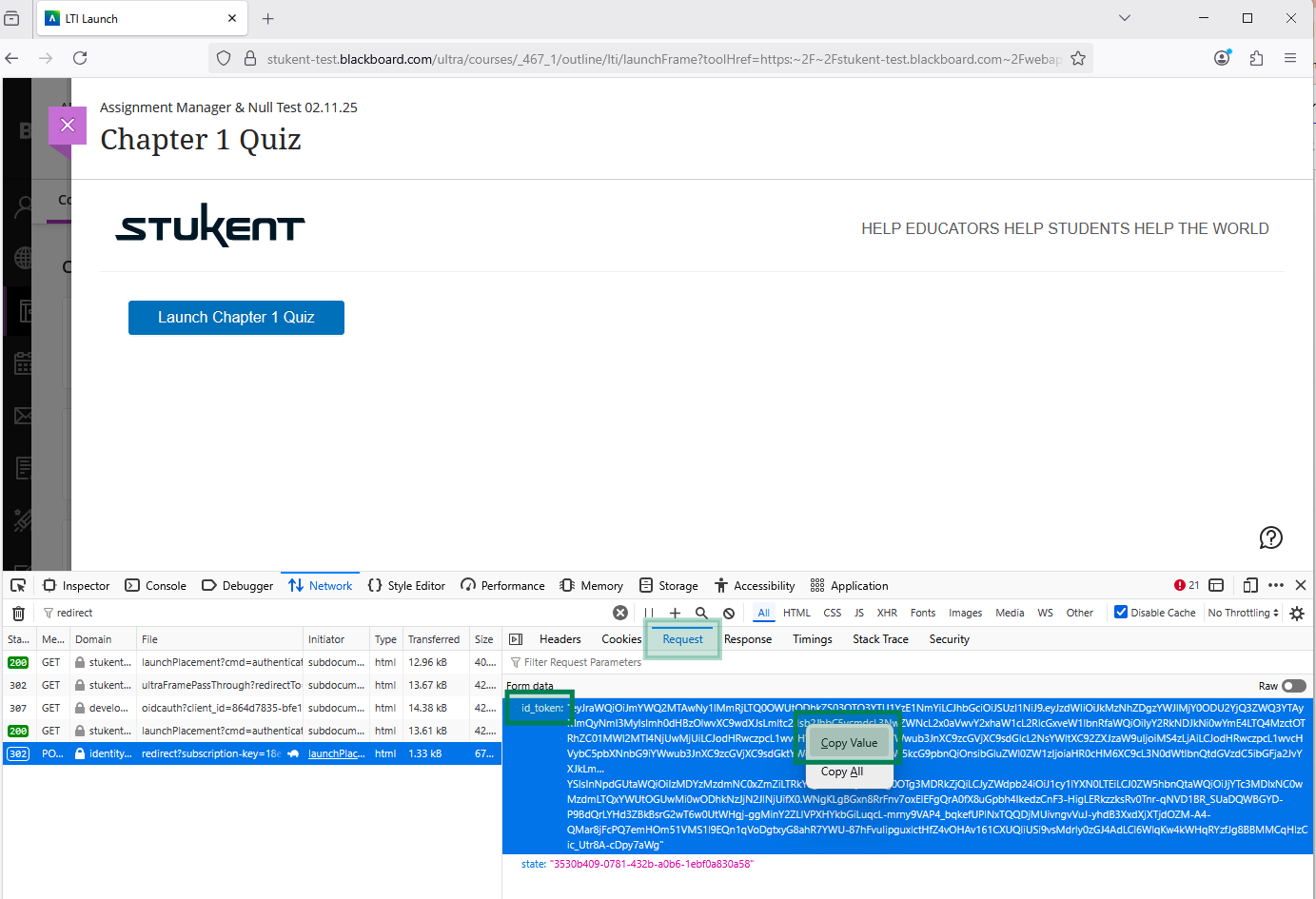Viewport: 1316px width, 899px height.
Task: Close the Chapter 1 Quiz panel
Action: pyautogui.click(x=68, y=125)
